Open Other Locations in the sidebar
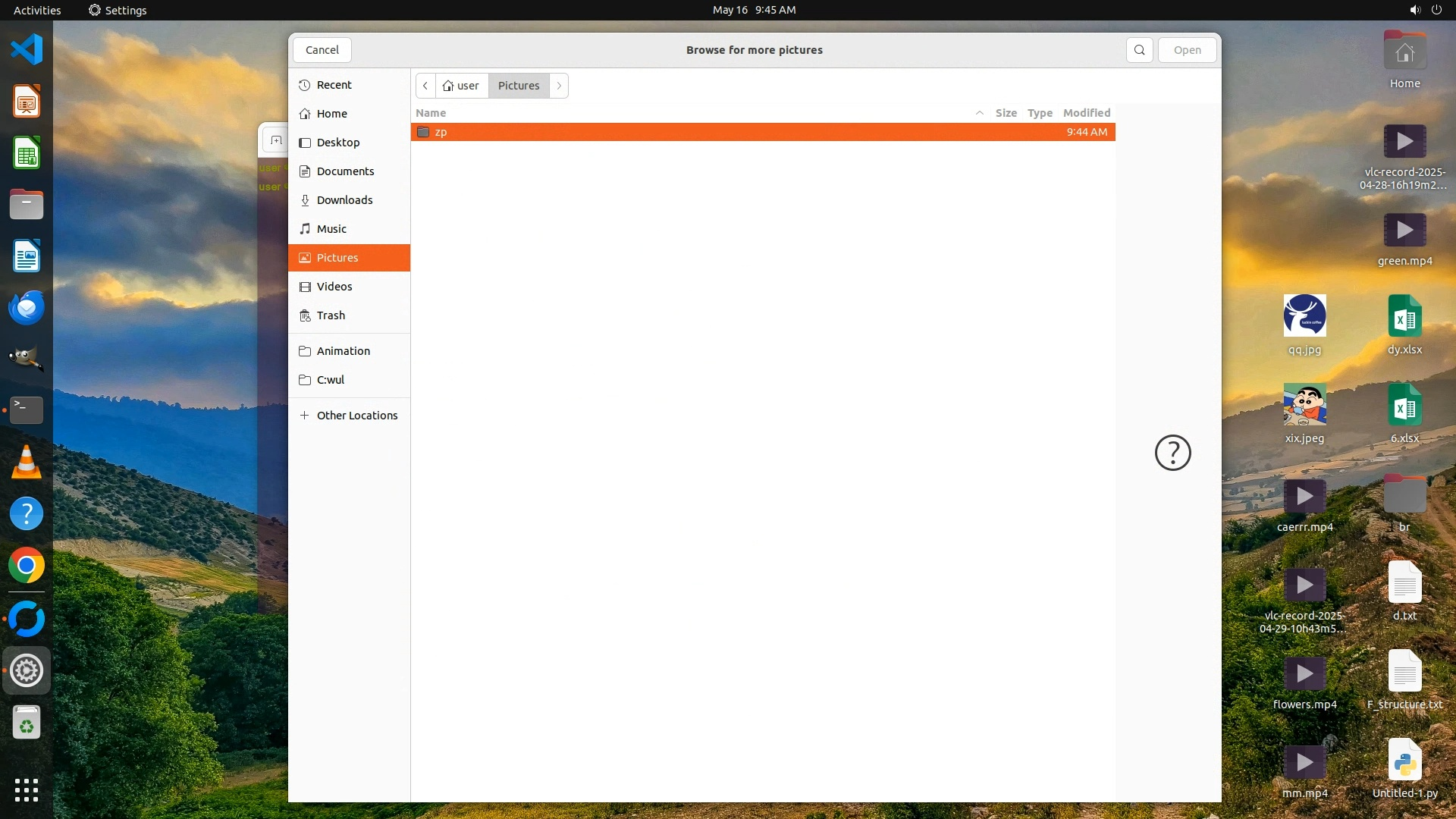The image size is (1456, 819). pyautogui.click(x=356, y=416)
